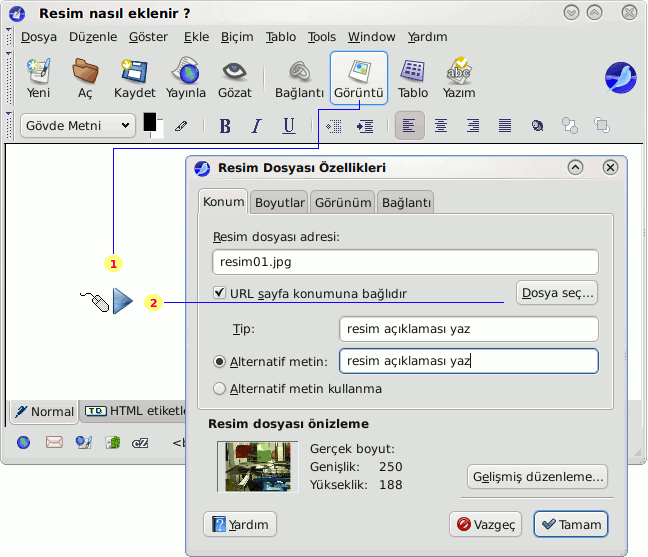Image resolution: width=648 pixels, height=557 pixels.
Task: Select the 'Alternatif metin' radio button
Action: pos(220,362)
